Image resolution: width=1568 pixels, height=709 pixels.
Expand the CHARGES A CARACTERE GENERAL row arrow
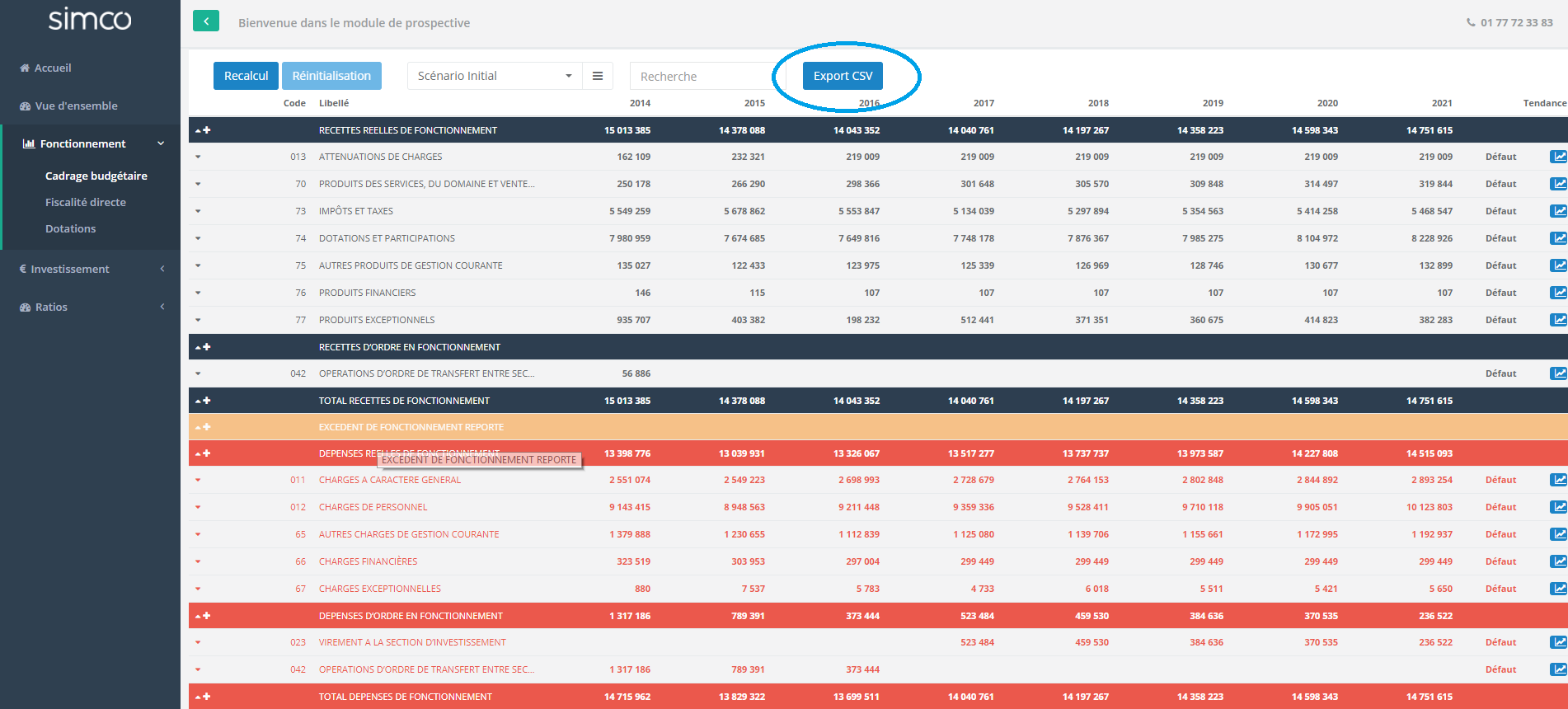point(198,480)
